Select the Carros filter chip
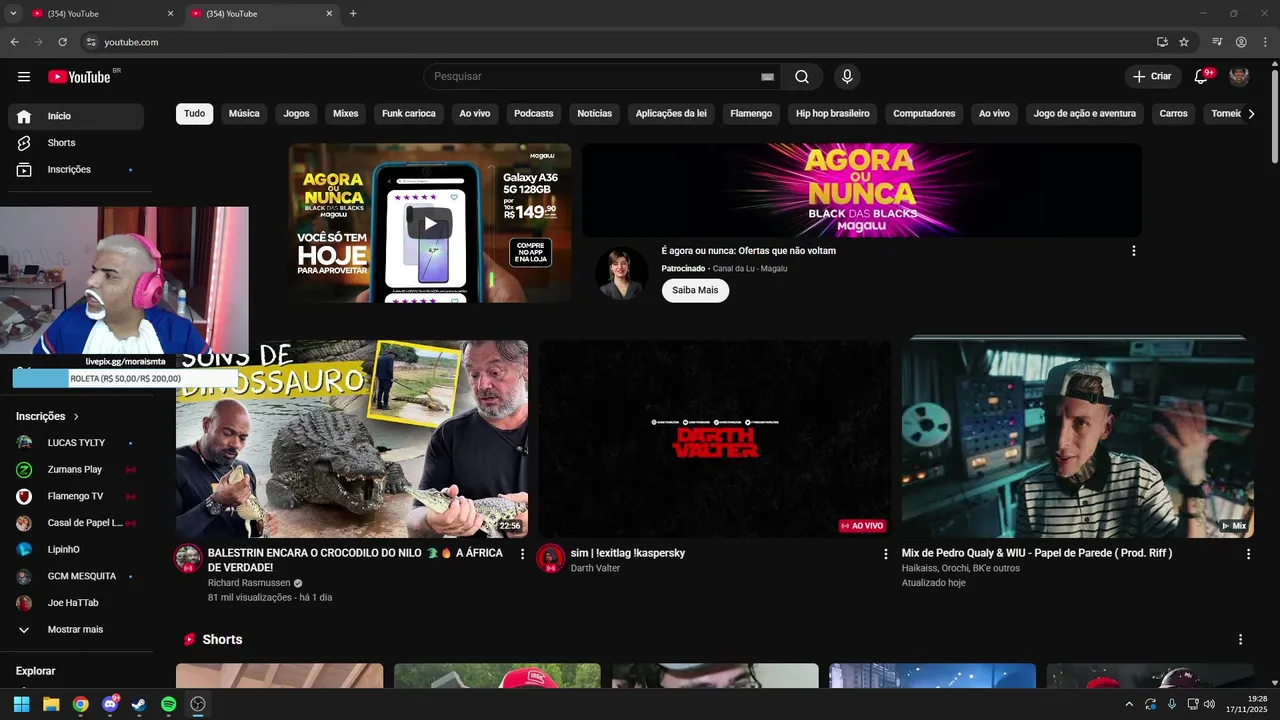 coord(1173,114)
